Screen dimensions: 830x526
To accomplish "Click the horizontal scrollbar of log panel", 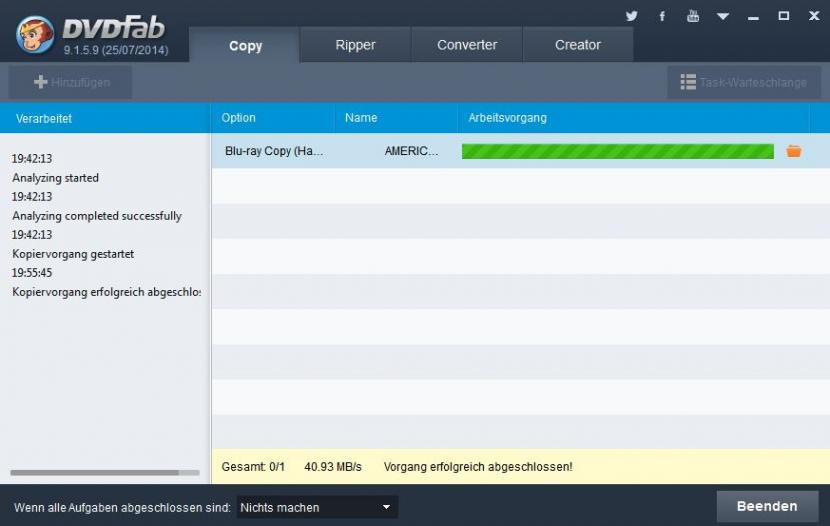I will (x=105, y=473).
